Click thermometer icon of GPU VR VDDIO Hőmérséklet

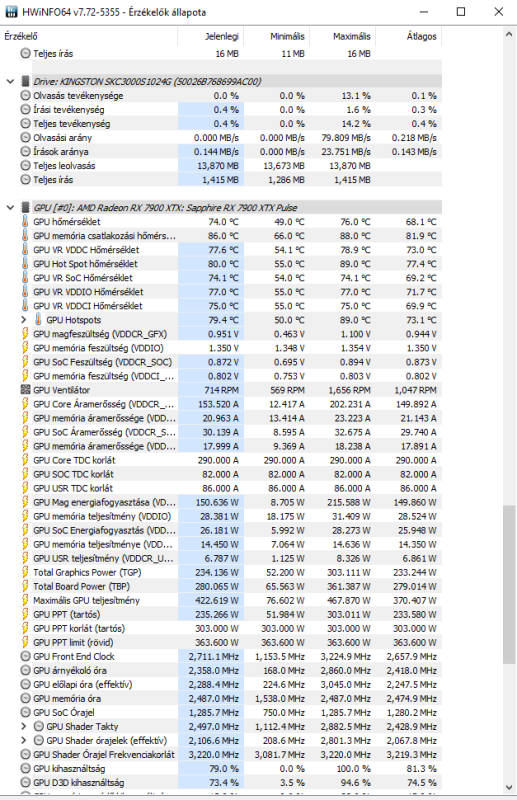point(25,292)
